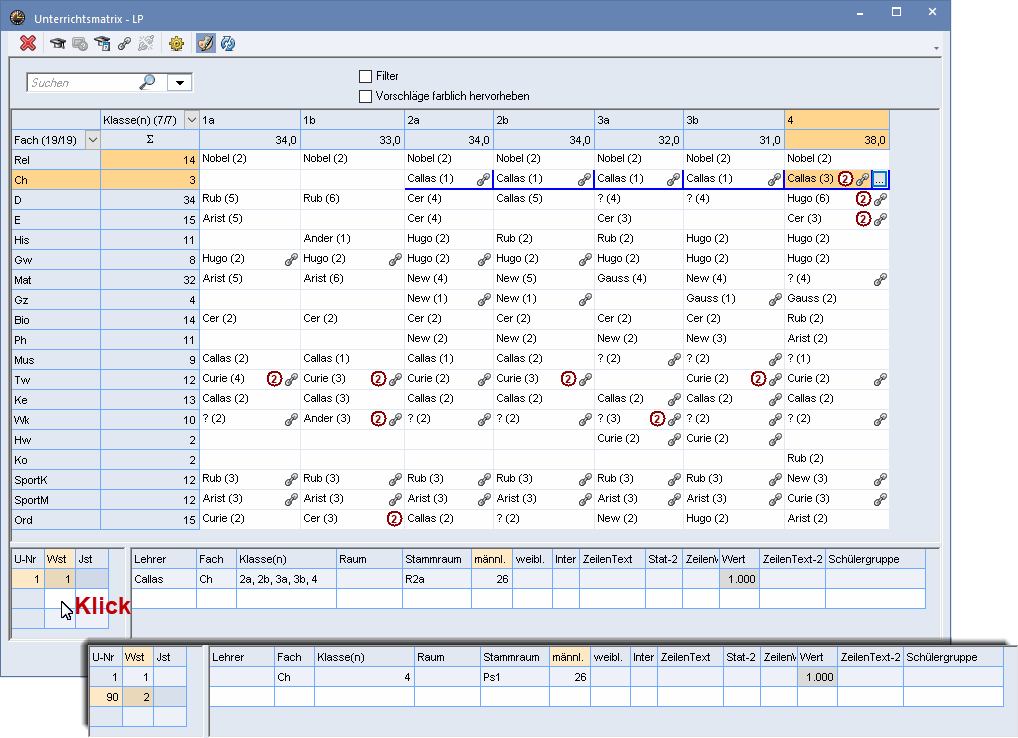Viewport: 1018px width, 738px height.
Task: Select the Ord subject row header
Action: pyautogui.click(x=56, y=520)
